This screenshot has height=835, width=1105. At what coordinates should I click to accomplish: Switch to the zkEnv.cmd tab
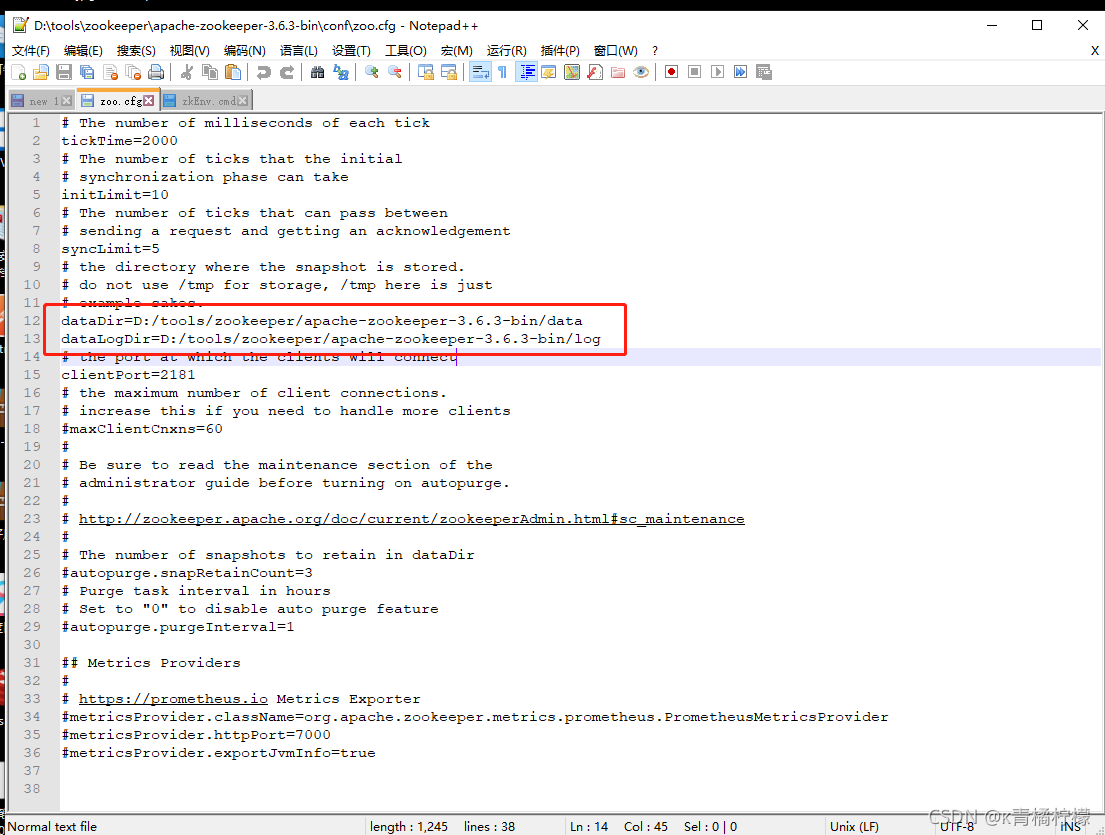(x=206, y=101)
